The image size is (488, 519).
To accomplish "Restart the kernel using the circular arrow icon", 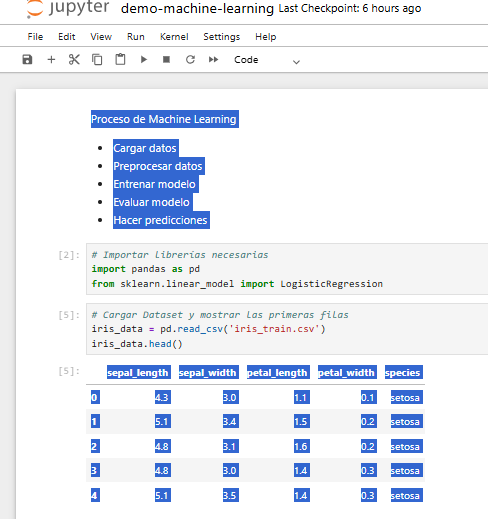I will [x=190, y=60].
